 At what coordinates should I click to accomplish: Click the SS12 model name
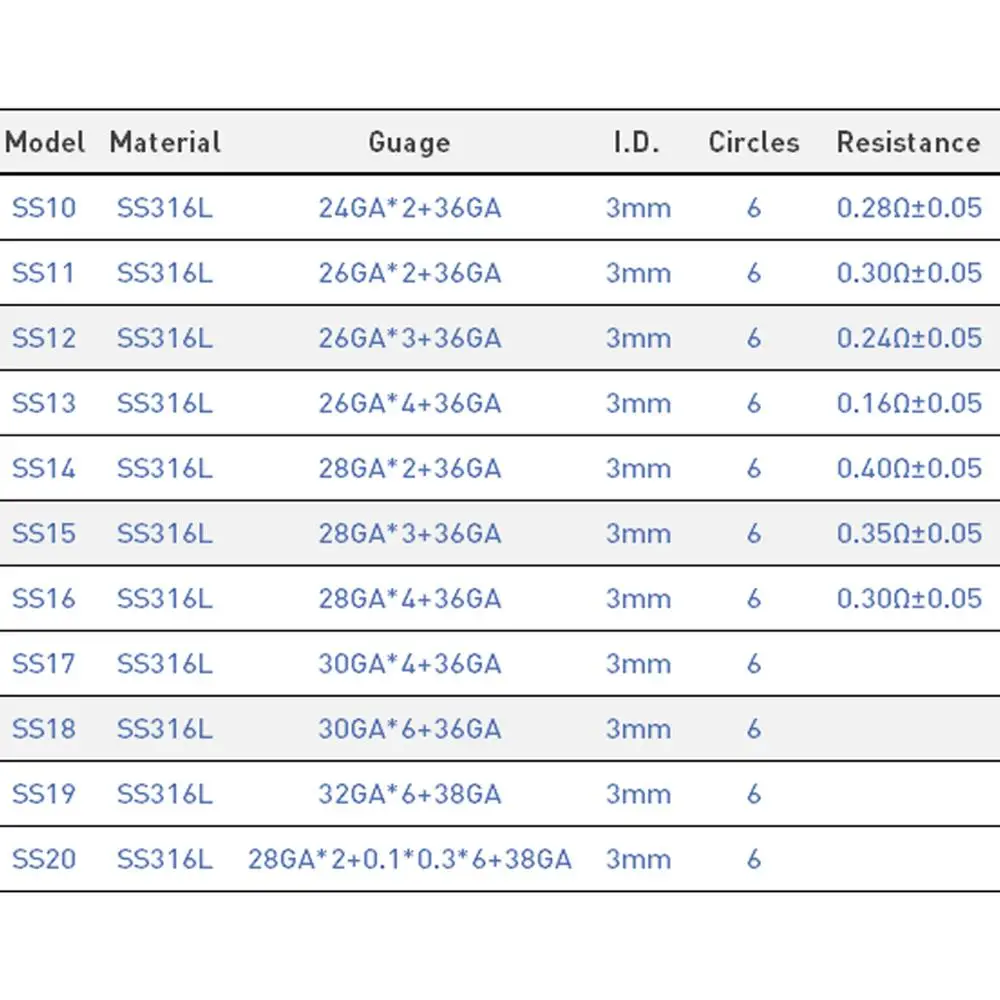tap(44, 338)
